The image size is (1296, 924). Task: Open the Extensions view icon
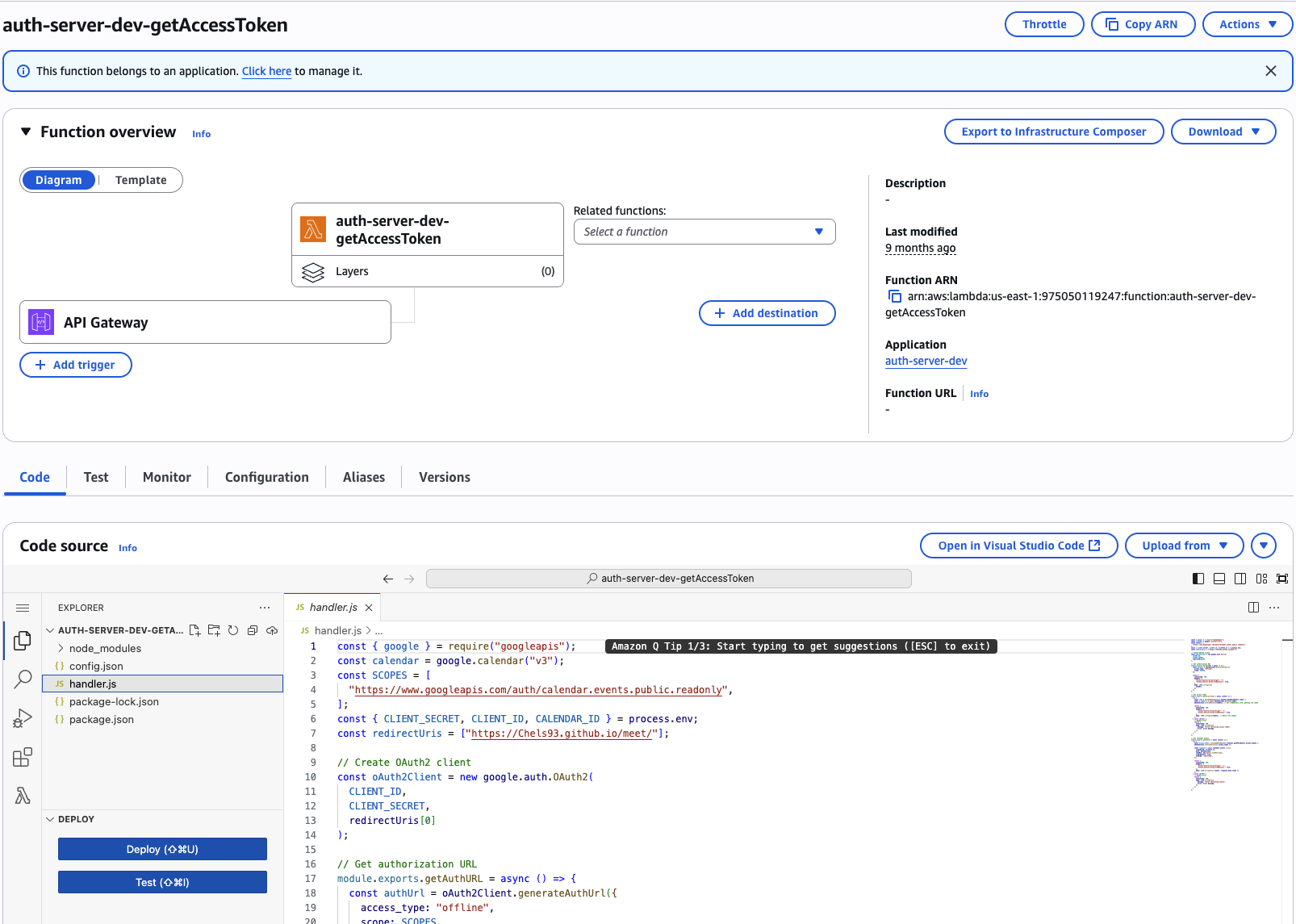click(23, 757)
